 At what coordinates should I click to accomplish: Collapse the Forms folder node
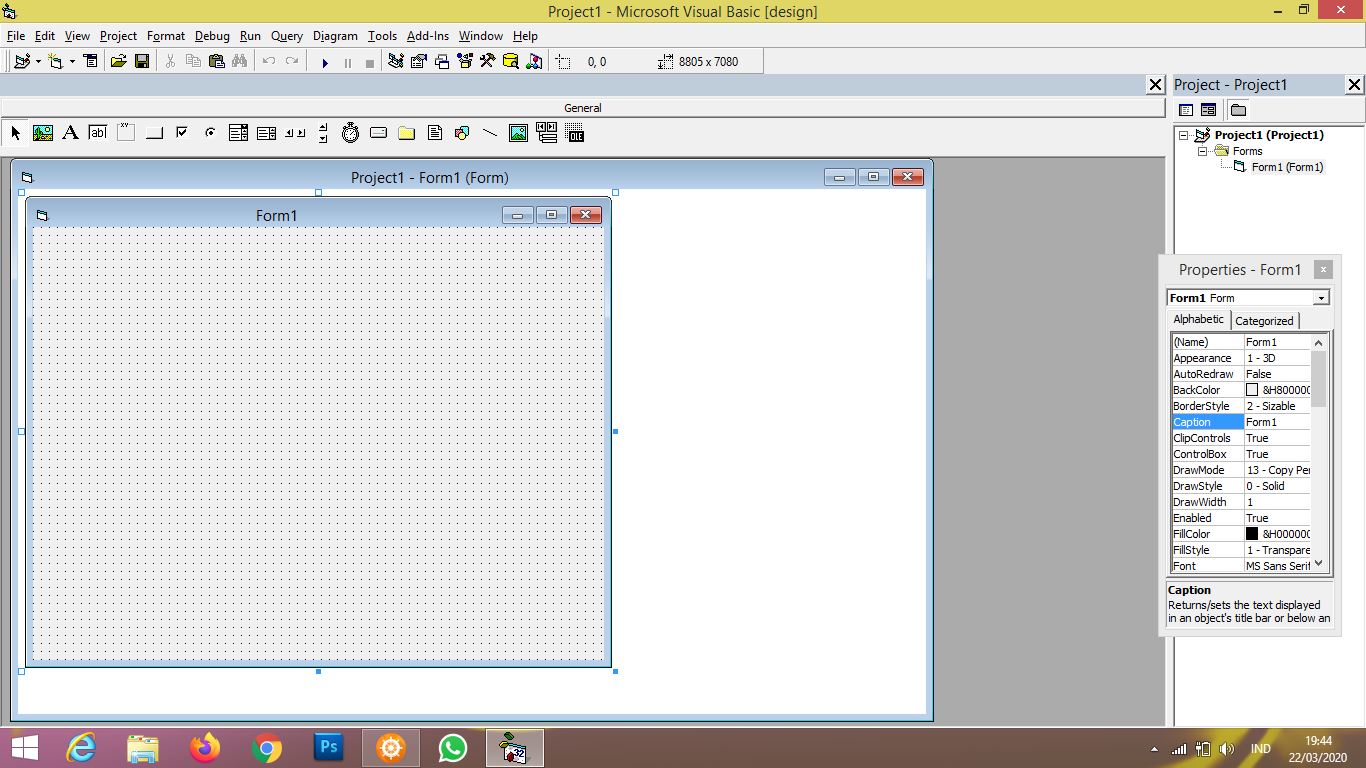1203,151
